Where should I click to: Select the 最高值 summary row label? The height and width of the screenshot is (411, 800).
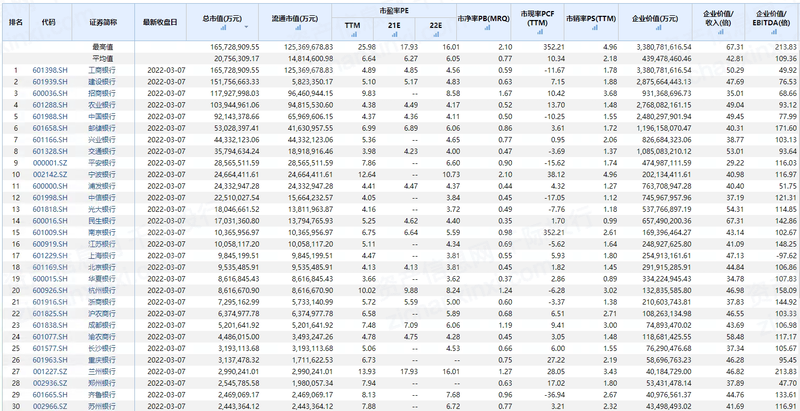pos(103,47)
